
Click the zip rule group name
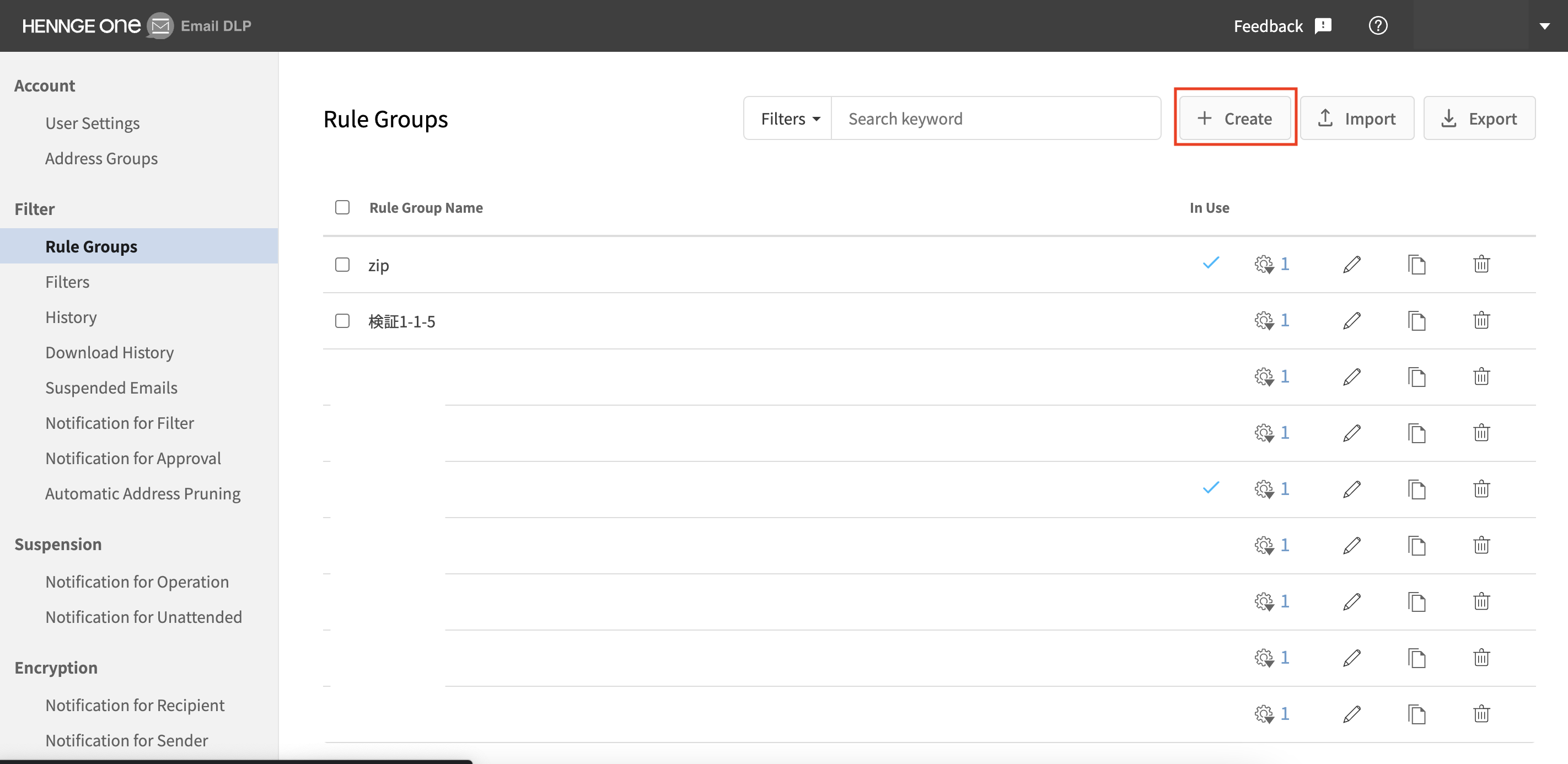[x=378, y=266]
